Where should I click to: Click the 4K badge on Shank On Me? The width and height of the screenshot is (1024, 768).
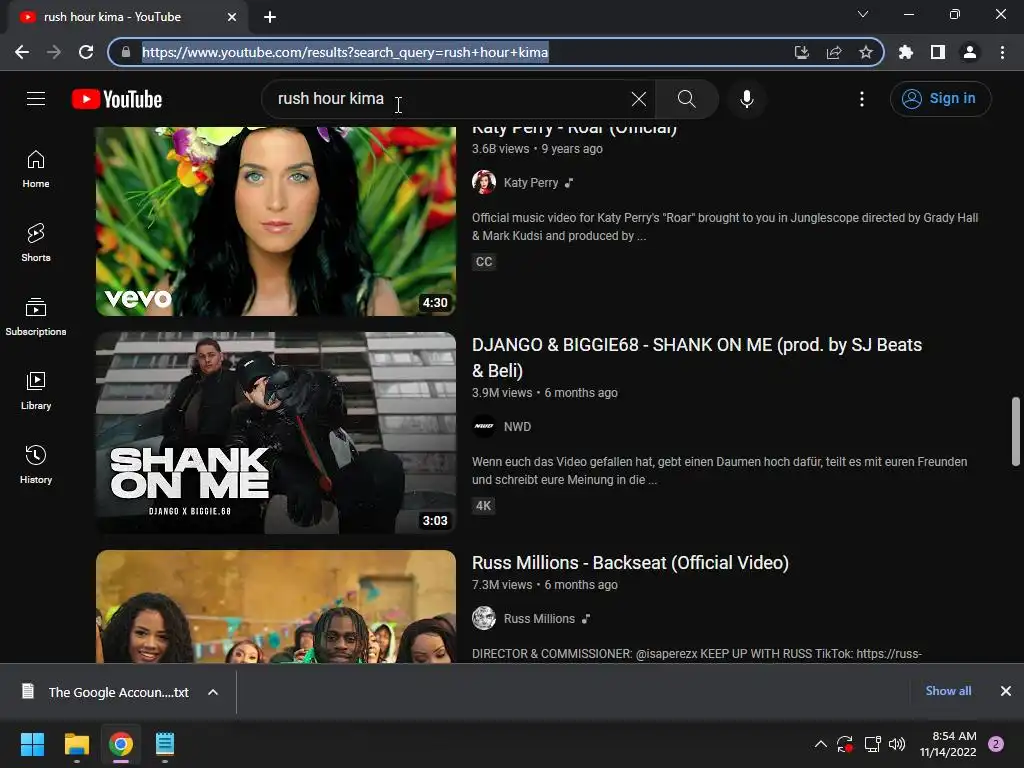(x=484, y=505)
